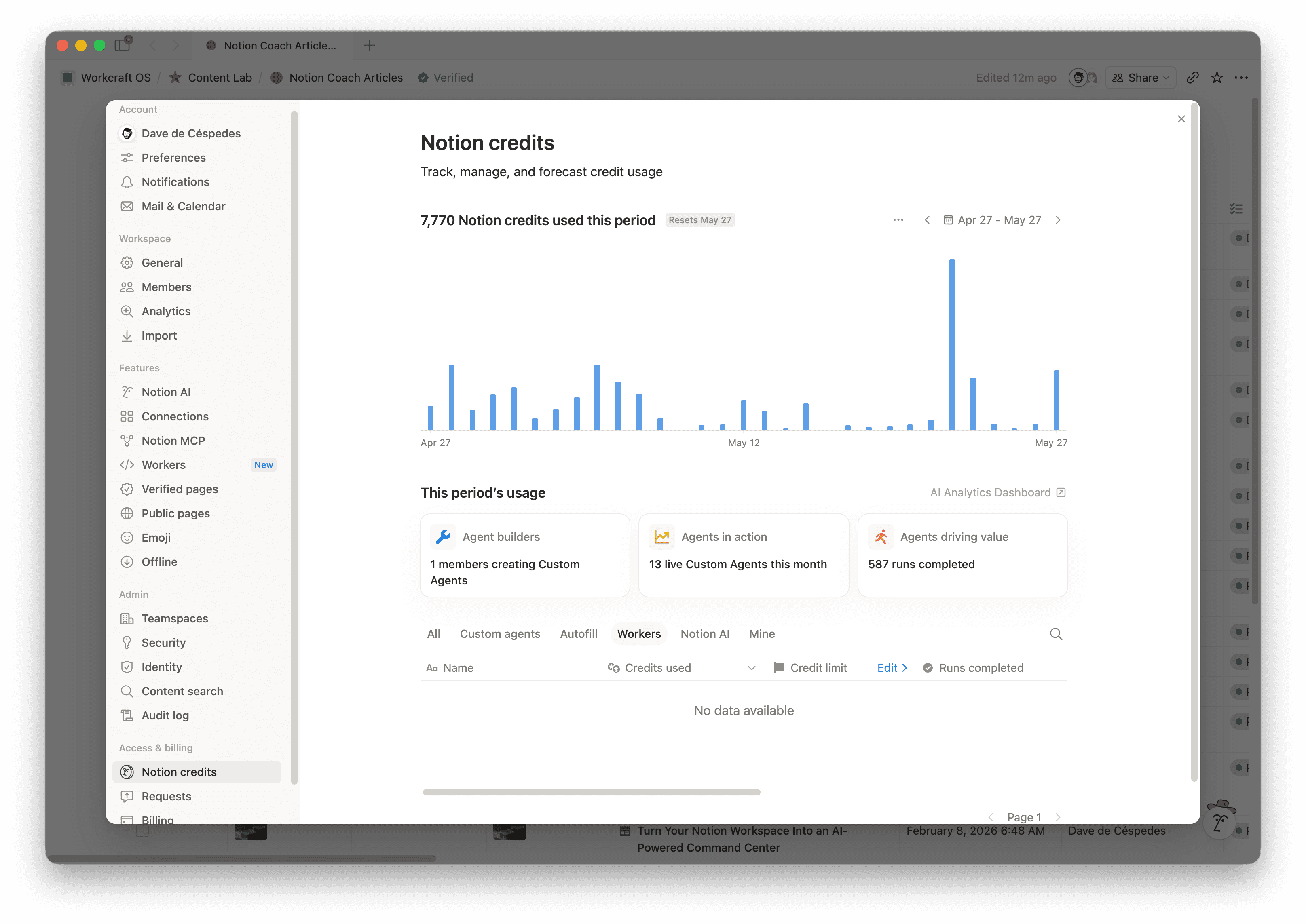Screen dimensions: 1306x924
Task: Open Import option
Action: point(197,336)
